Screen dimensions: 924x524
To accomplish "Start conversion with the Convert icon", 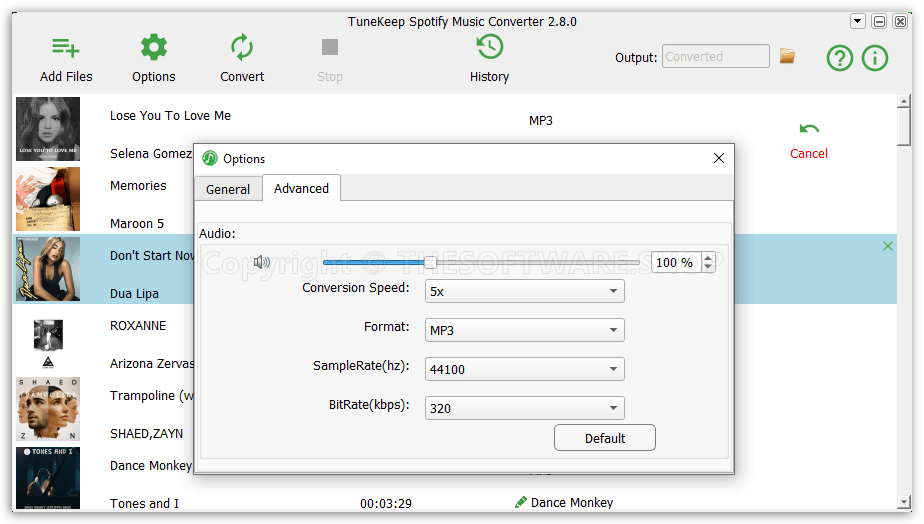I will (x=242, y=47).
